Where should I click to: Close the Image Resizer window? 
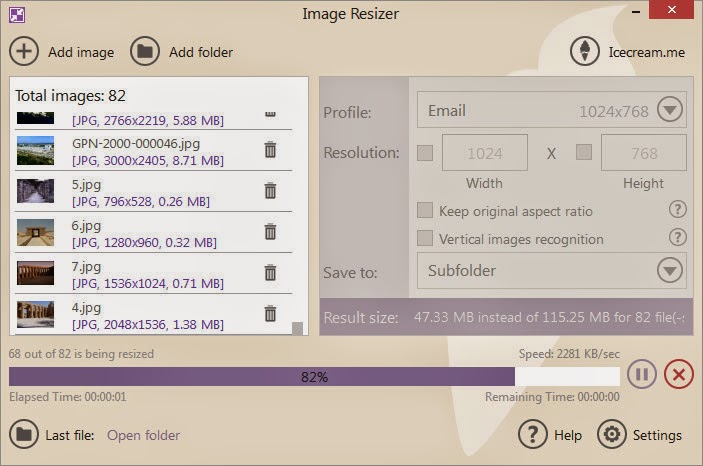(672, 9)
